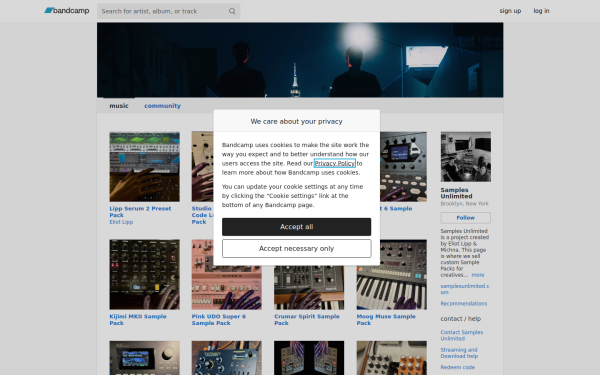Open the album thumbnail below Moog Muse

(391, 358)
